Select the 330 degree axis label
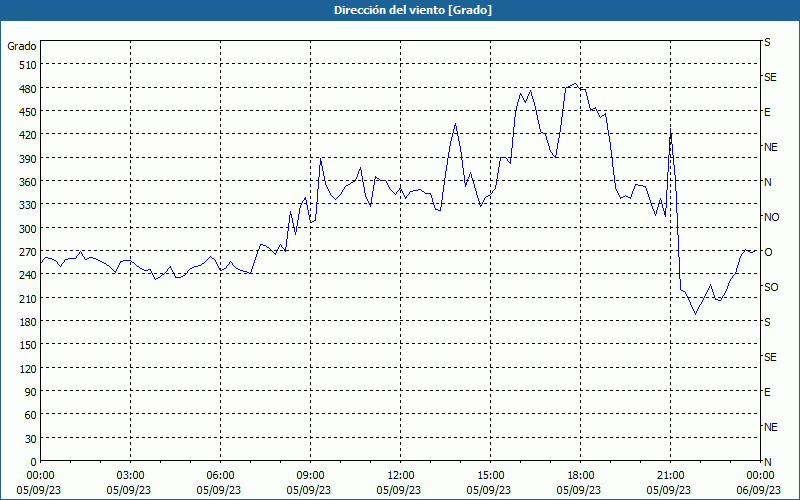Viewport: 800px width, 500px height. pyautogui.click(x=28, y=205)
